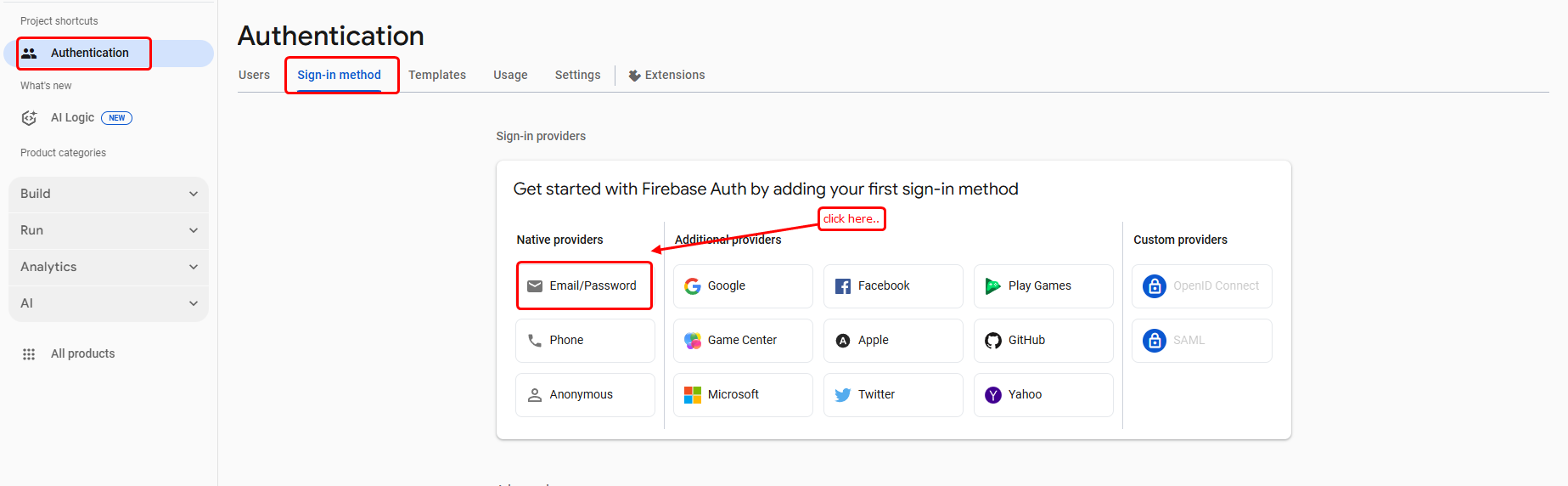Viewport: 1568px width, 486px height.
Task: Select the Play Games icon
Action: pyautogui.click(x=992, y=286)
